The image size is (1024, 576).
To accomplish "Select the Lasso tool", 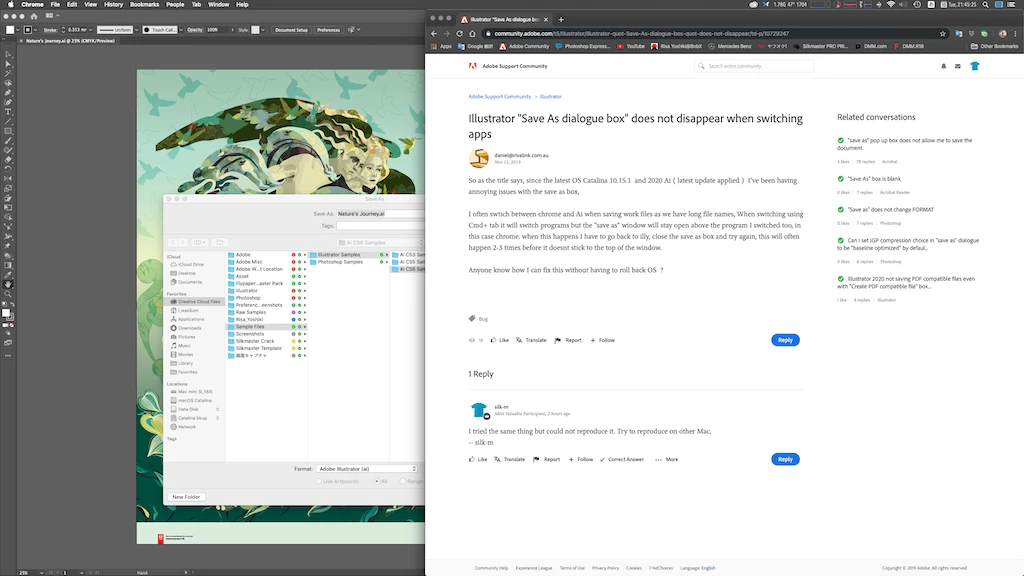I will coord(8,83).
